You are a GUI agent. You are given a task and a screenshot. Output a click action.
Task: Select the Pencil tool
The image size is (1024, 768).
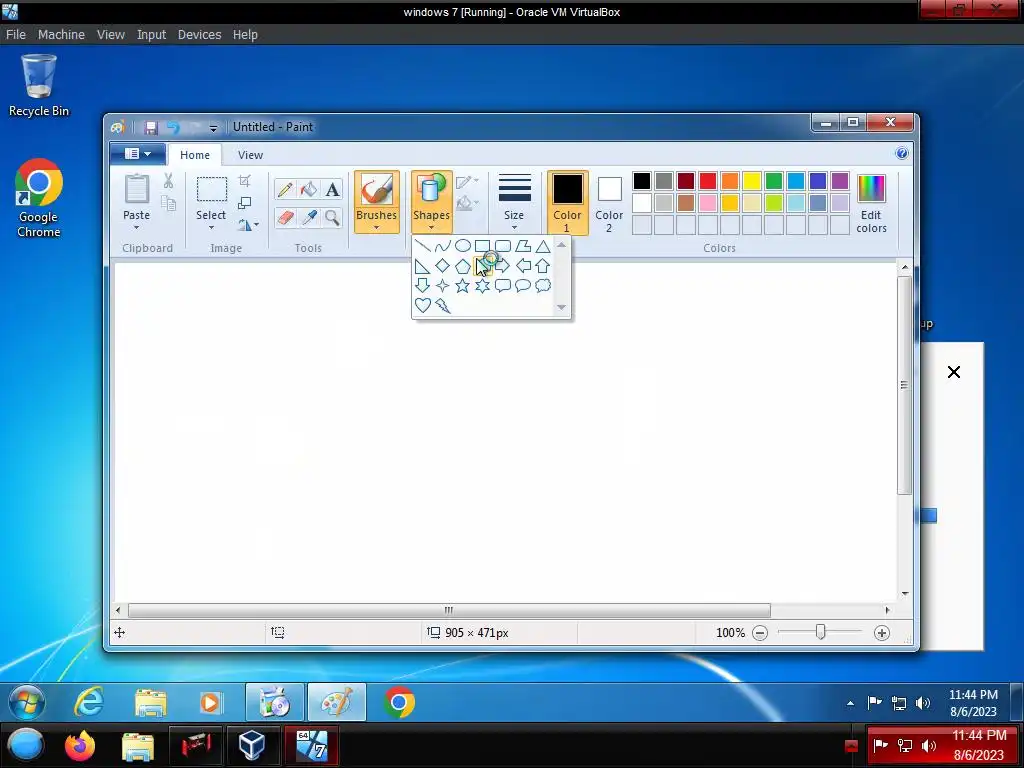285,189
